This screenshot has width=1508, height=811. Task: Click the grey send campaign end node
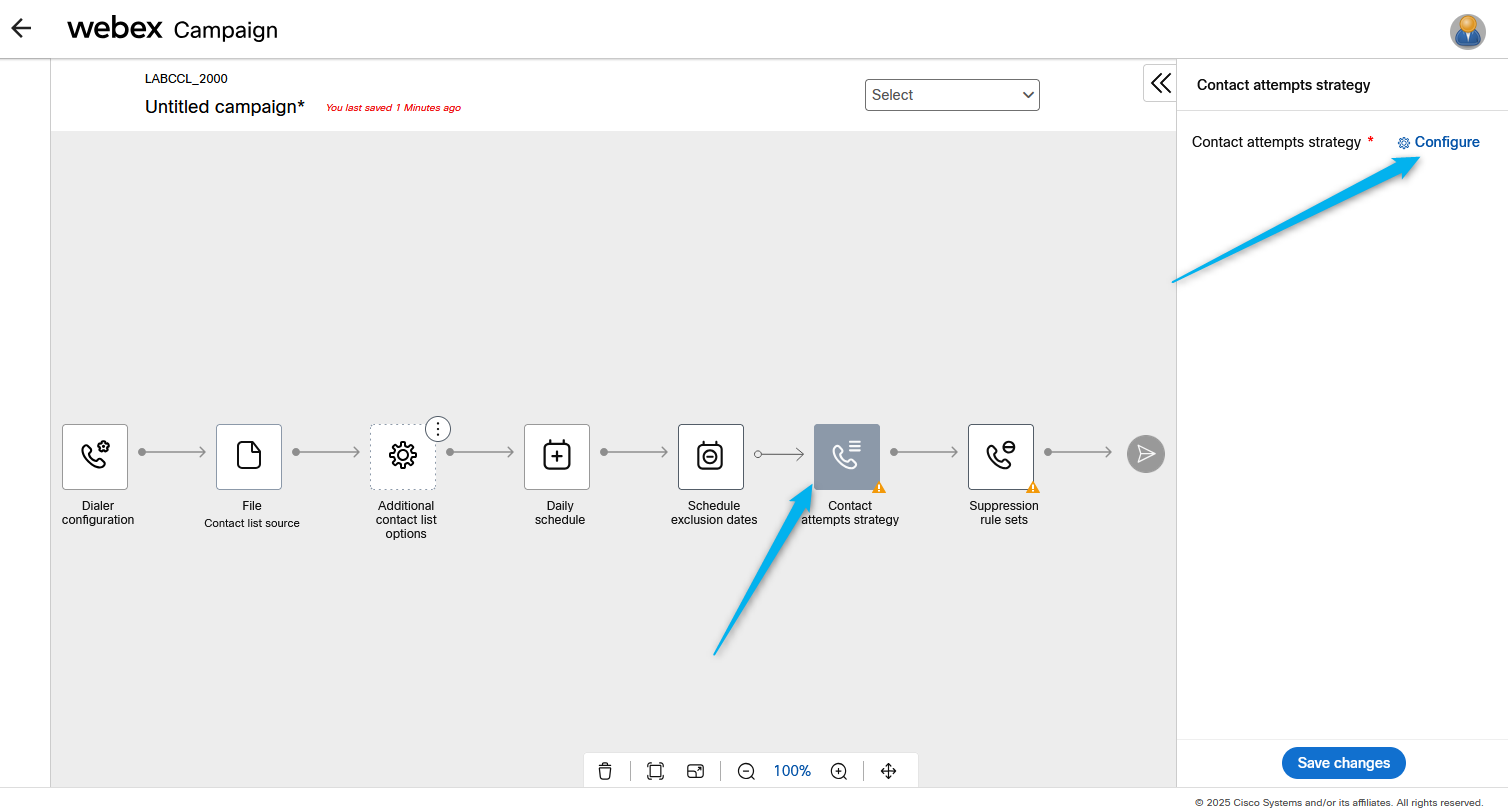(1146, 454)
